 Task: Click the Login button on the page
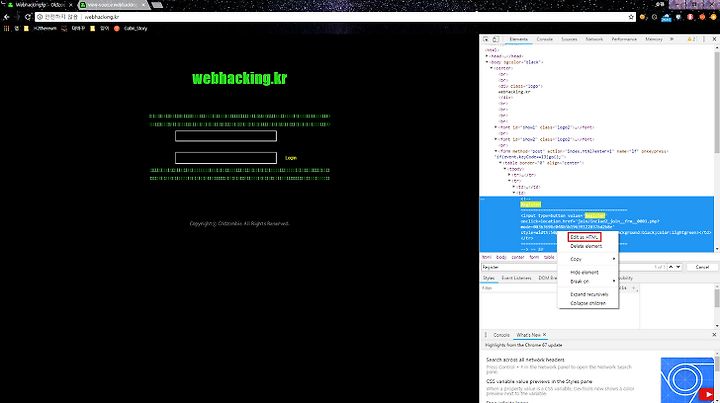(x=291, y=158)
